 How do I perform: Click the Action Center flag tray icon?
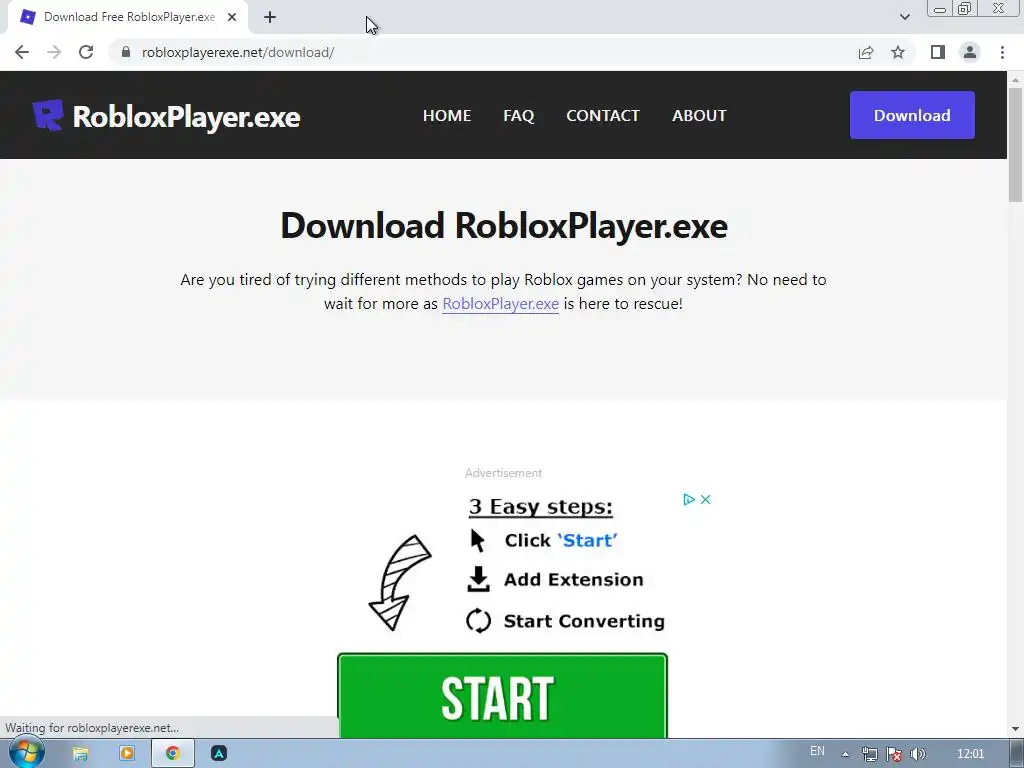click(894, 754)
